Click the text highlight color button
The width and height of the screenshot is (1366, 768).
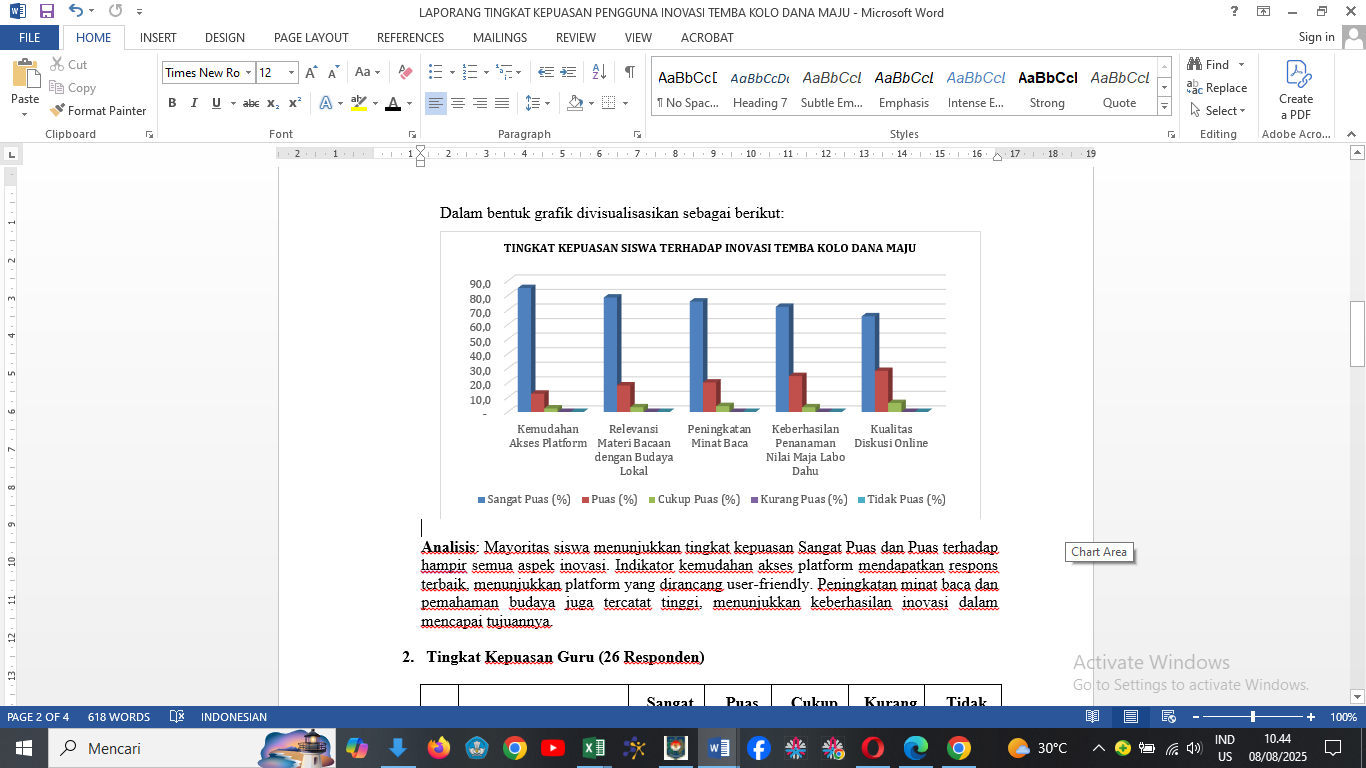click(359, 103)
